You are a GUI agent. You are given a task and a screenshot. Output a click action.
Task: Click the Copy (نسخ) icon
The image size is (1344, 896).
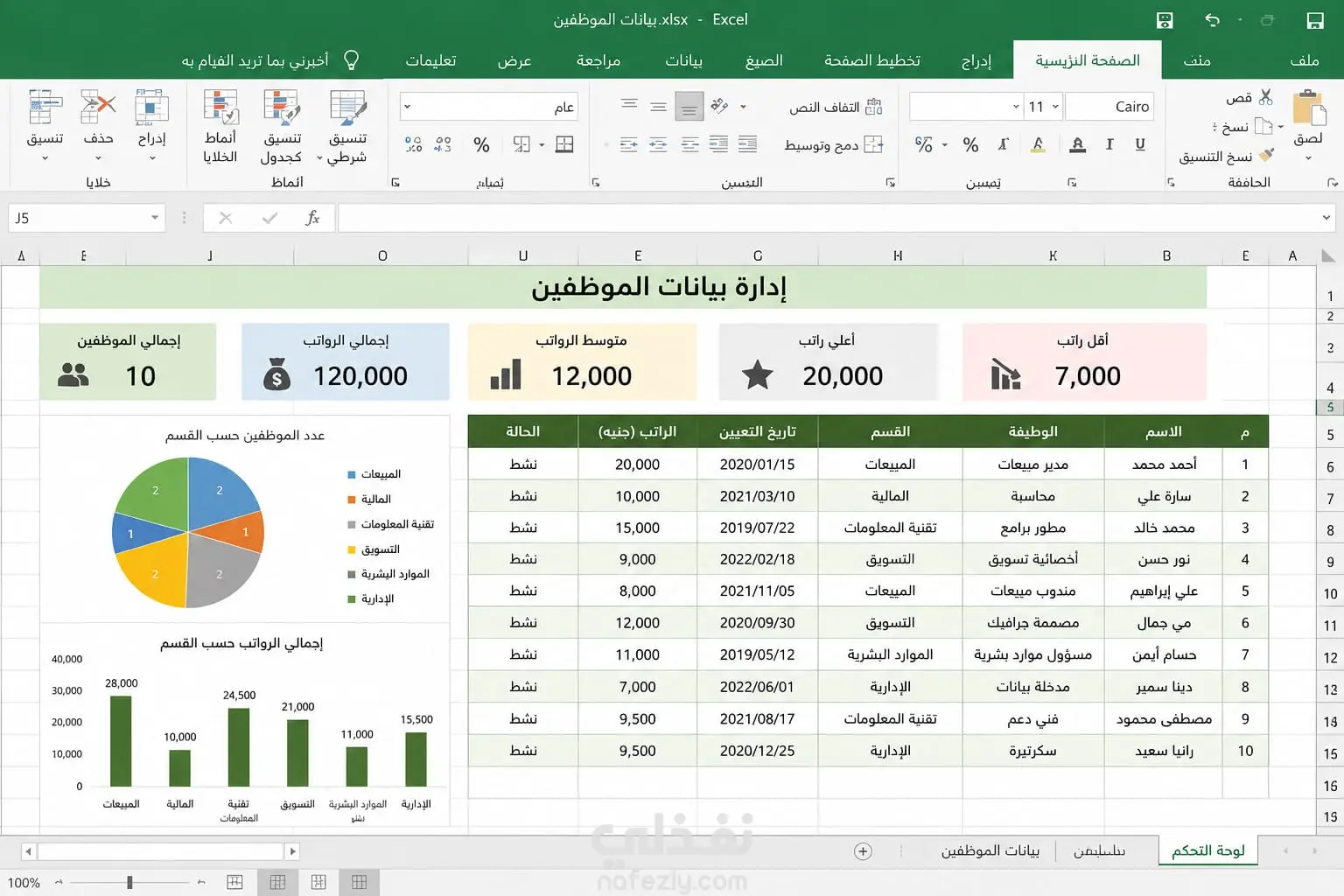pos(1263,127)
